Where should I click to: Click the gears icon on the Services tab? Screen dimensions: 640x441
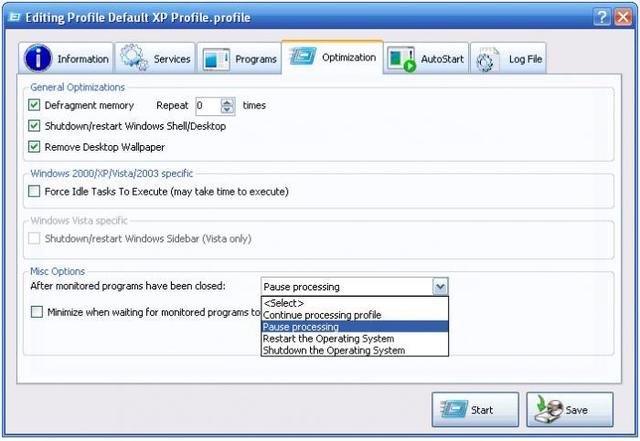pyautogui.click(x=134, y=58)
